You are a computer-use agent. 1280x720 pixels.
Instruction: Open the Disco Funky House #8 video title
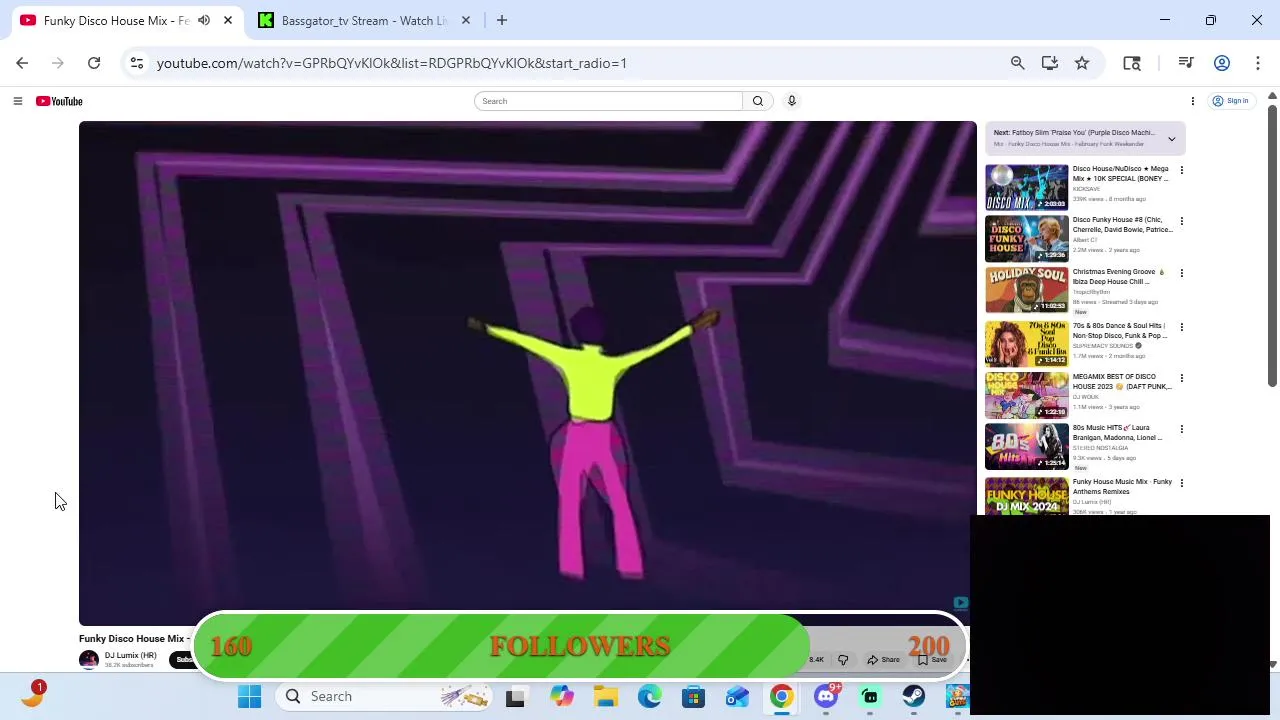point(1122,225)
